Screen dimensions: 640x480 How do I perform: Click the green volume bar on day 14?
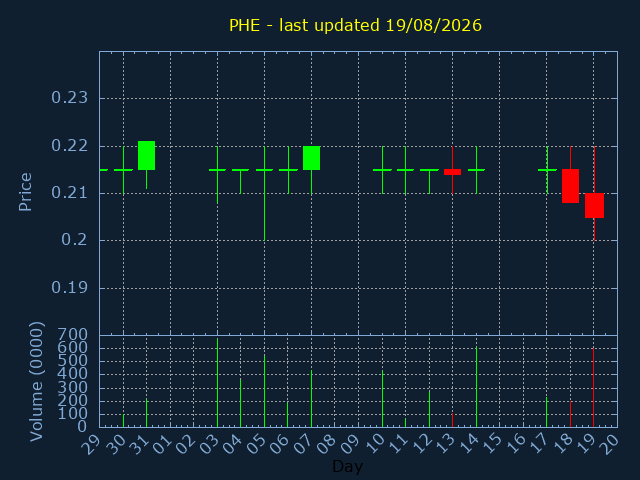click(476, 387)
